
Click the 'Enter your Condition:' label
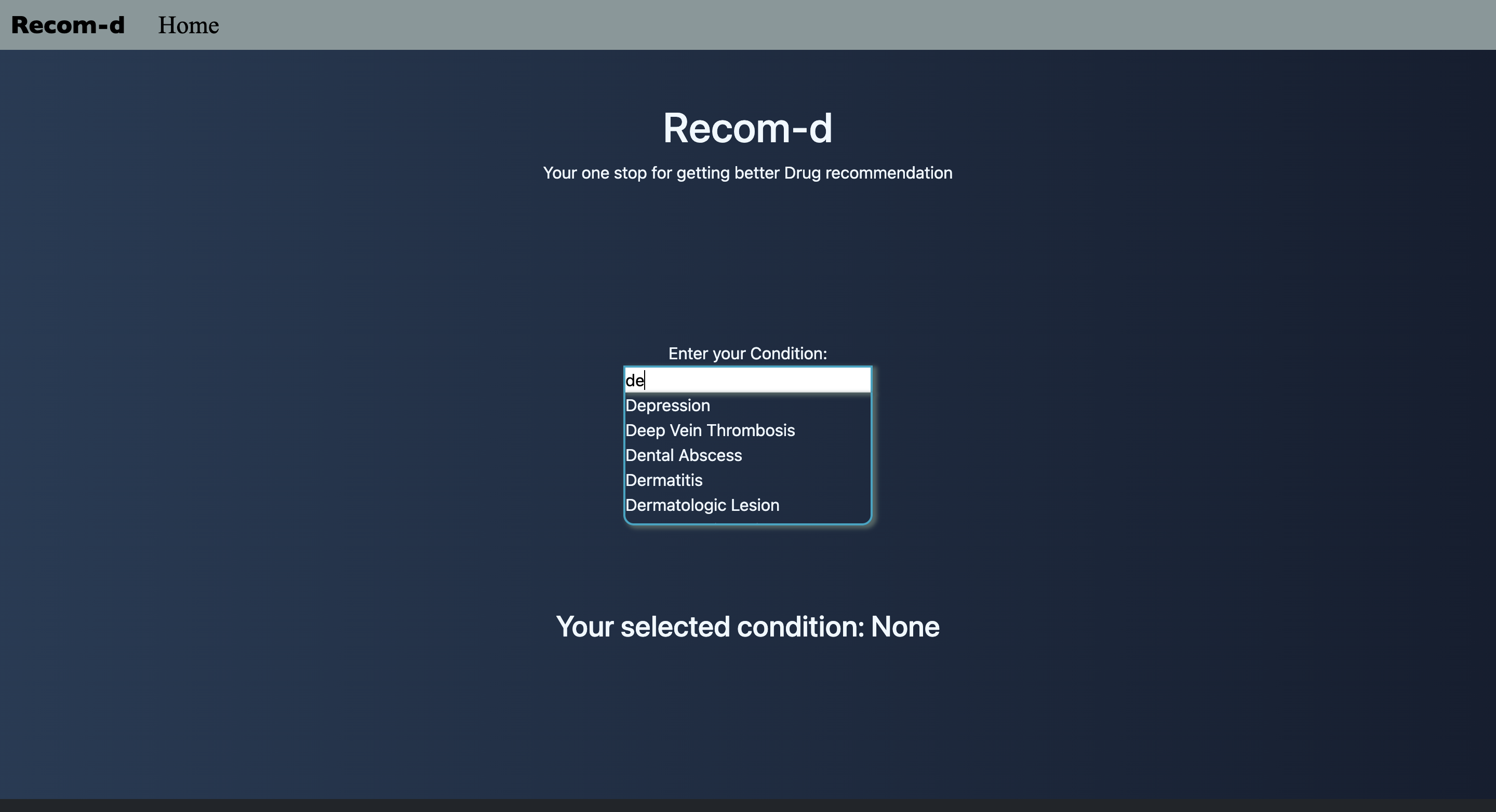tap(747, 354)
